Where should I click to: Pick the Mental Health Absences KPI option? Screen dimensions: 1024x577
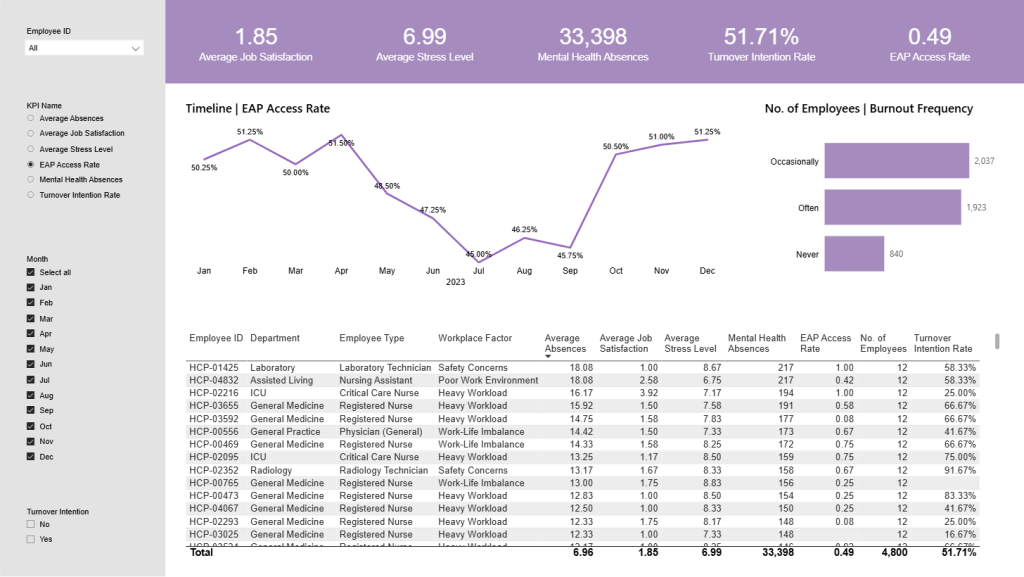(x=31, y=179)
